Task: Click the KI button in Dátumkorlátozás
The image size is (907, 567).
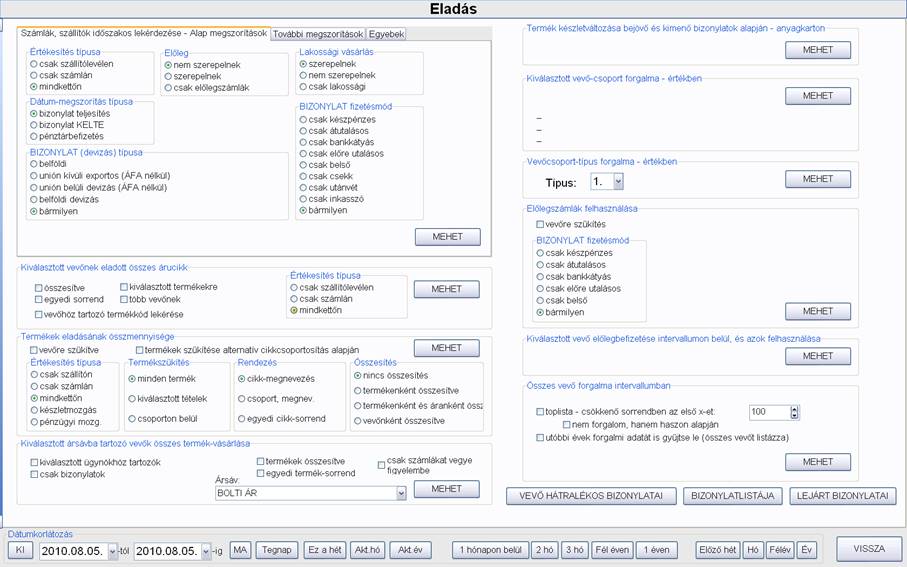Action: pyautogui.click(x=20, y=550)
